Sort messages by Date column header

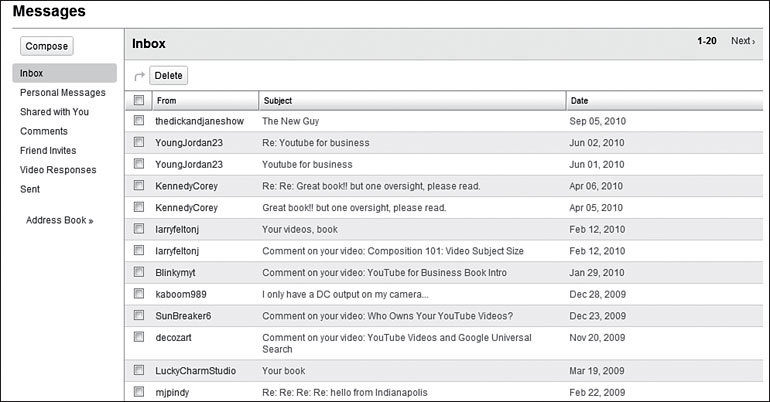coord(579,101)
